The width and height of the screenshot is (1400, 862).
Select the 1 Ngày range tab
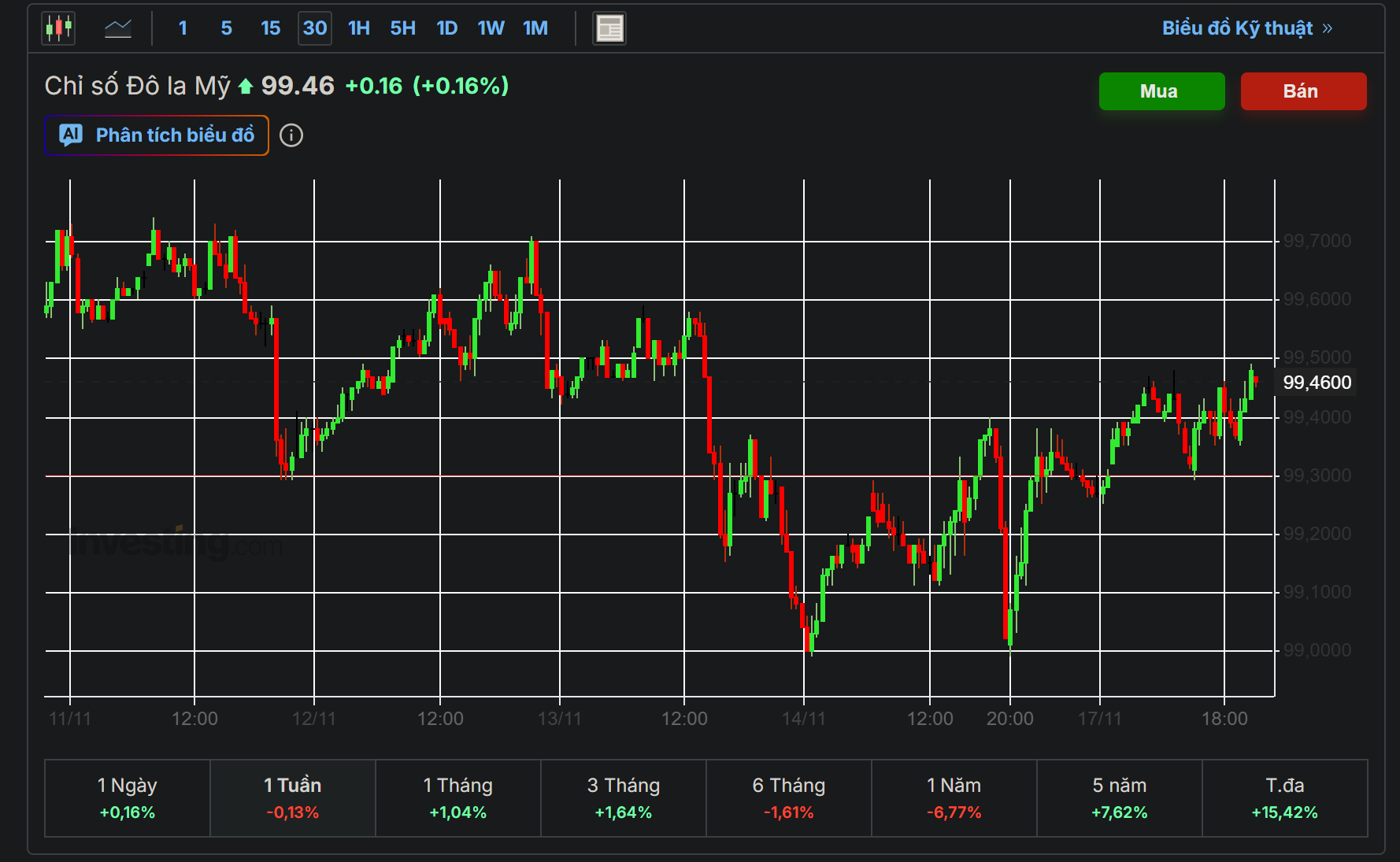click(128, 797)
